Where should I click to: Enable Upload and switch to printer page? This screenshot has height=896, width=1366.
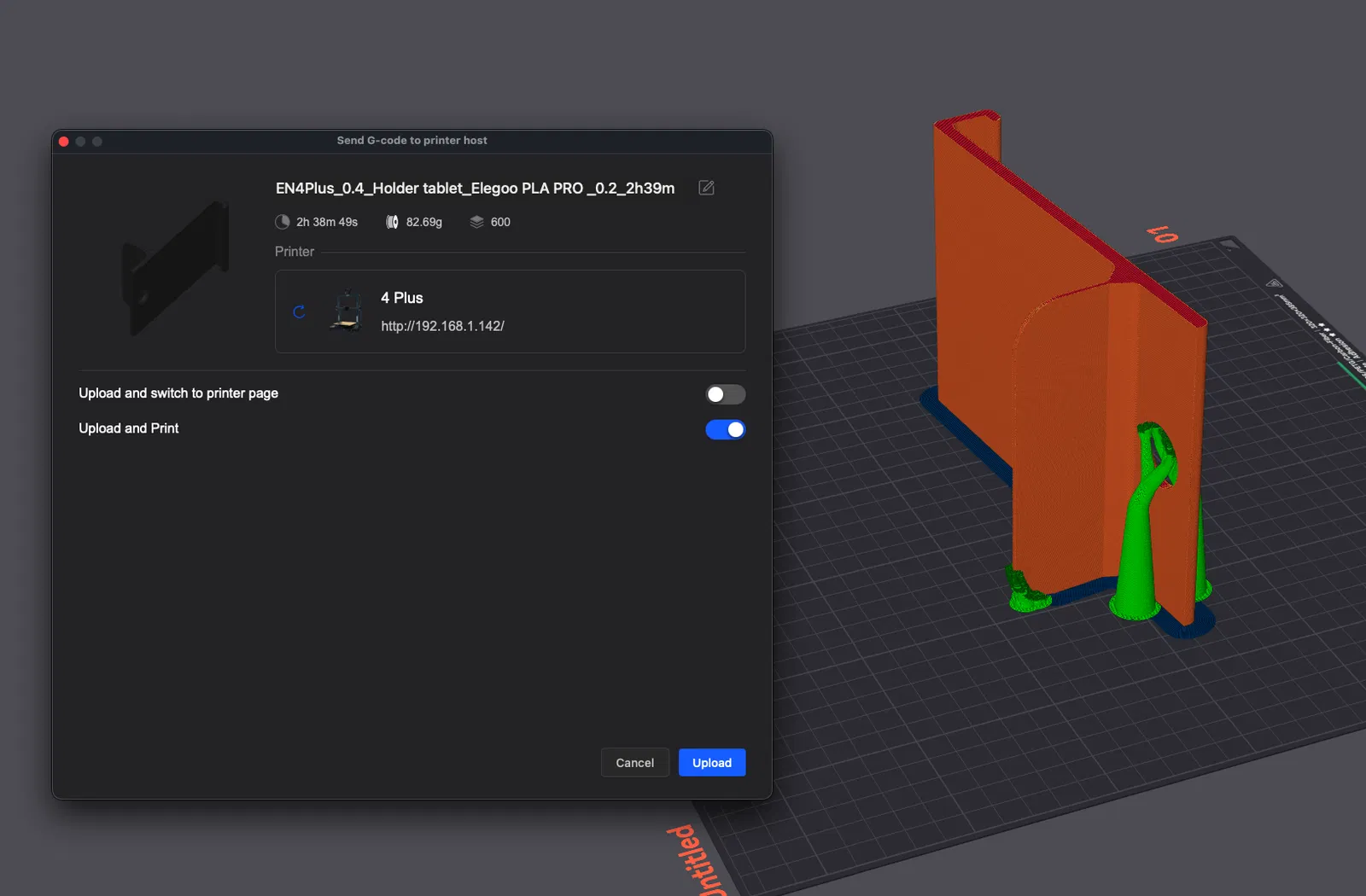point(726,394)
